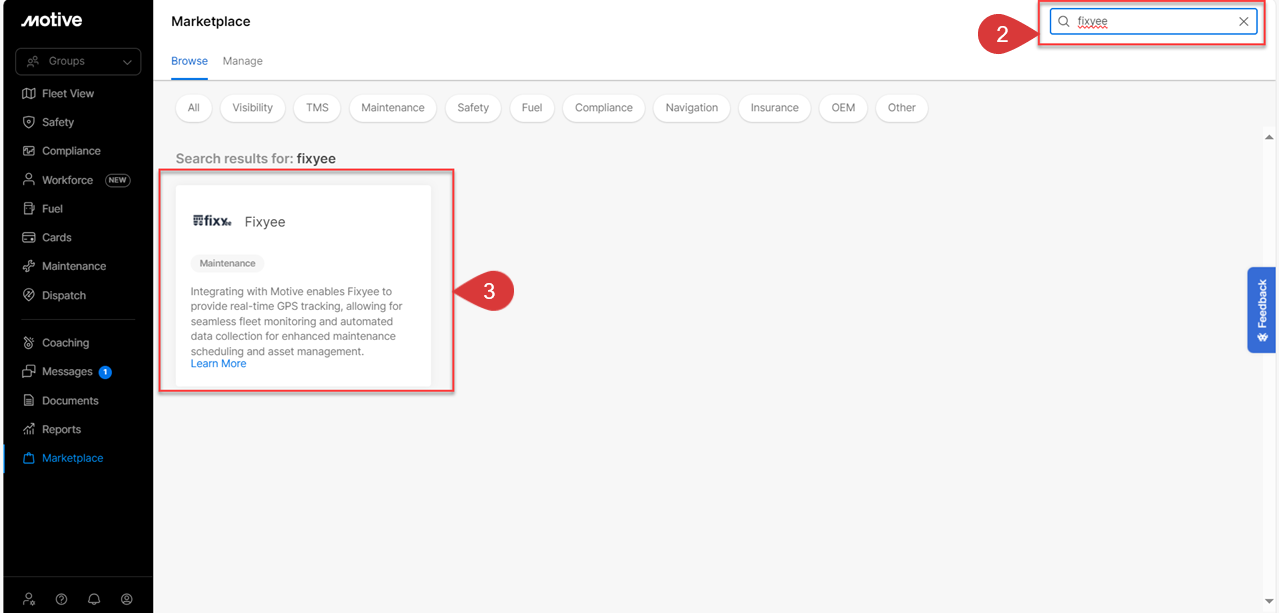Filter by the Navigation category
This screenshot has height=613, width=1279.
point(692,108)
